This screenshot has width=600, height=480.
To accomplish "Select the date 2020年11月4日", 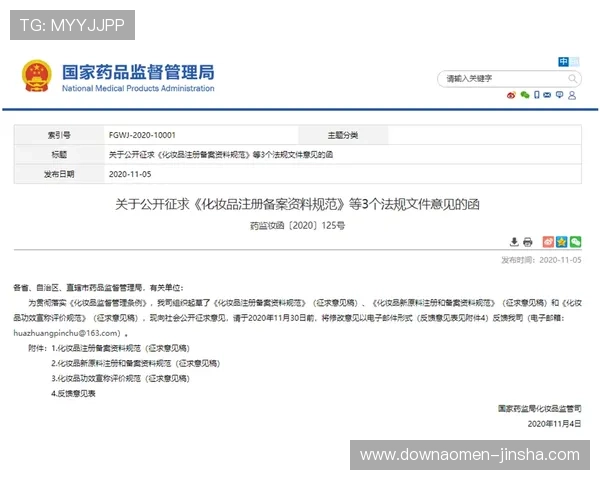I will pos(554,424).
